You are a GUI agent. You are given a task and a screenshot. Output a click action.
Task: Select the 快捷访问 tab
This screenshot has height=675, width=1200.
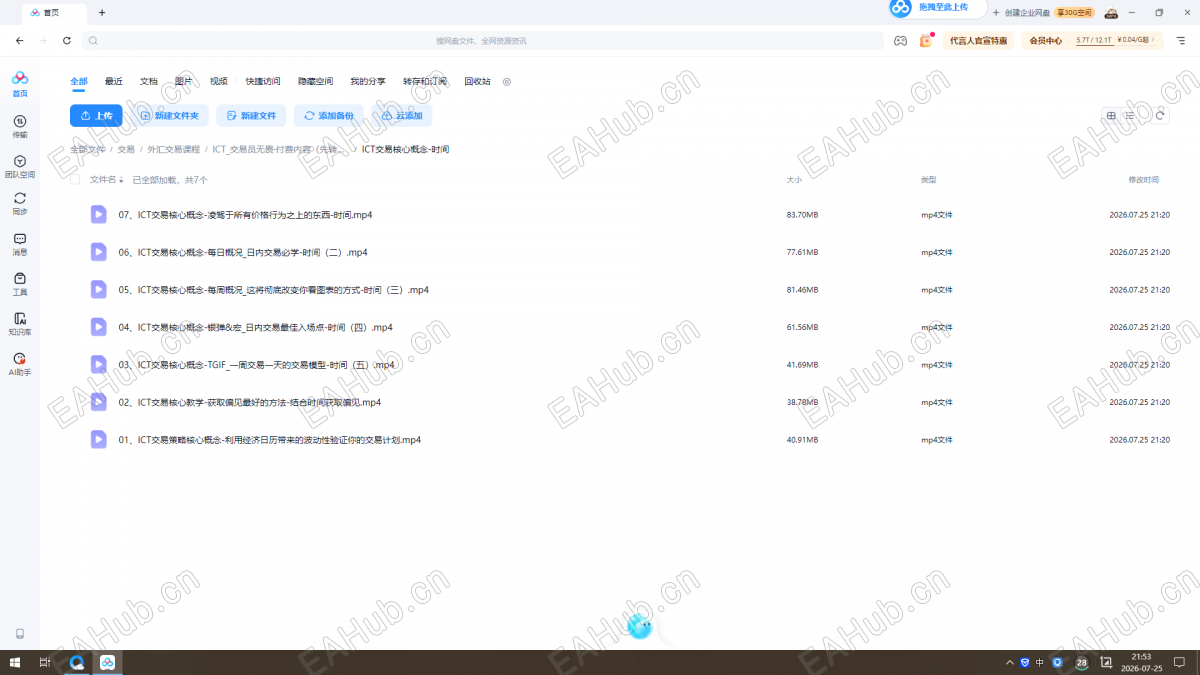point(263,81)
